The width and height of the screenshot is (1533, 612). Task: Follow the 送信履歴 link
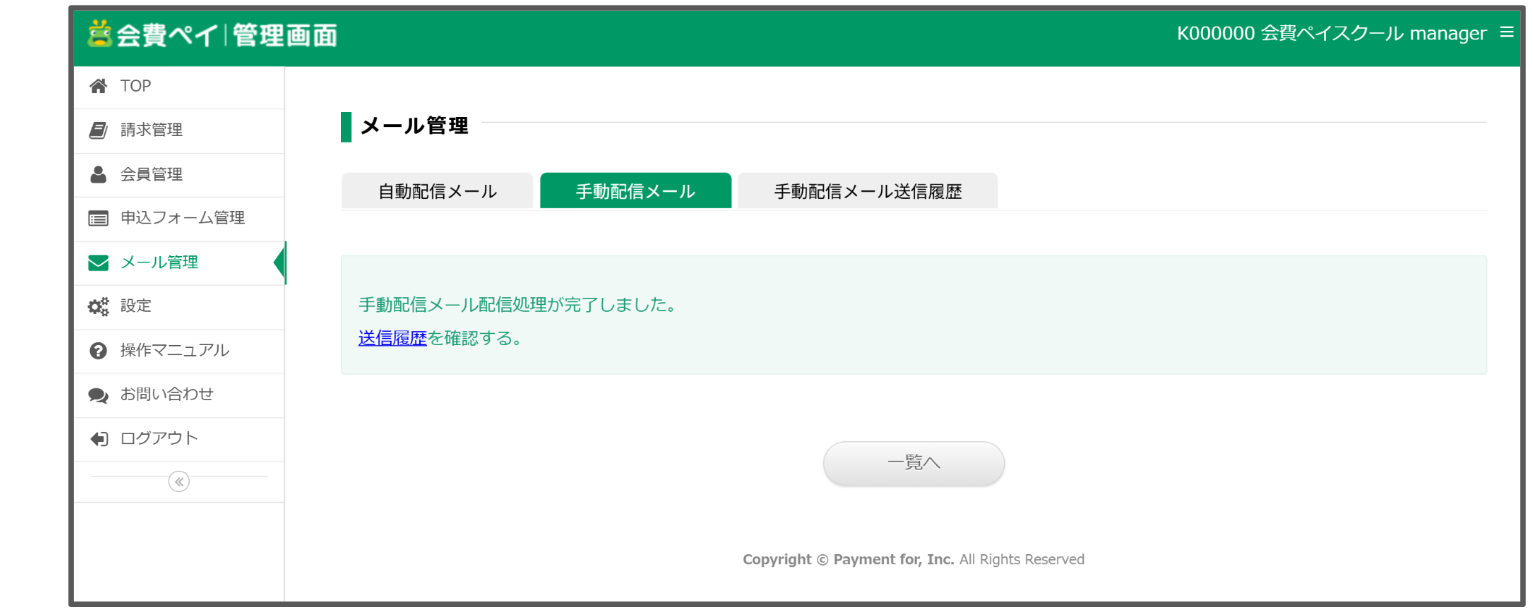(x=392, y=338)
